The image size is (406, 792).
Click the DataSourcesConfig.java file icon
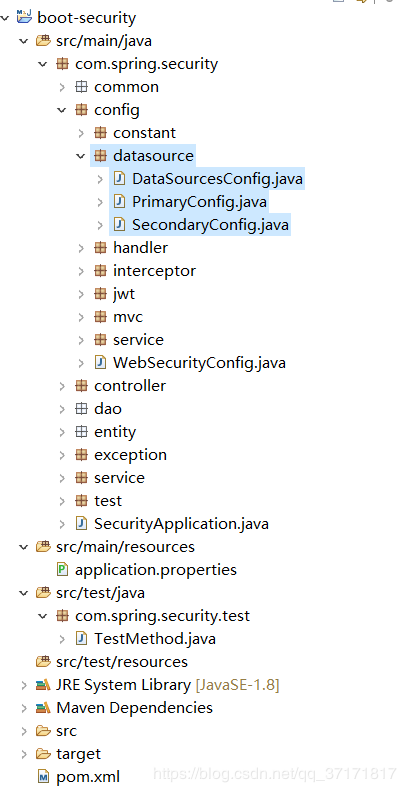tap(119, 179)
